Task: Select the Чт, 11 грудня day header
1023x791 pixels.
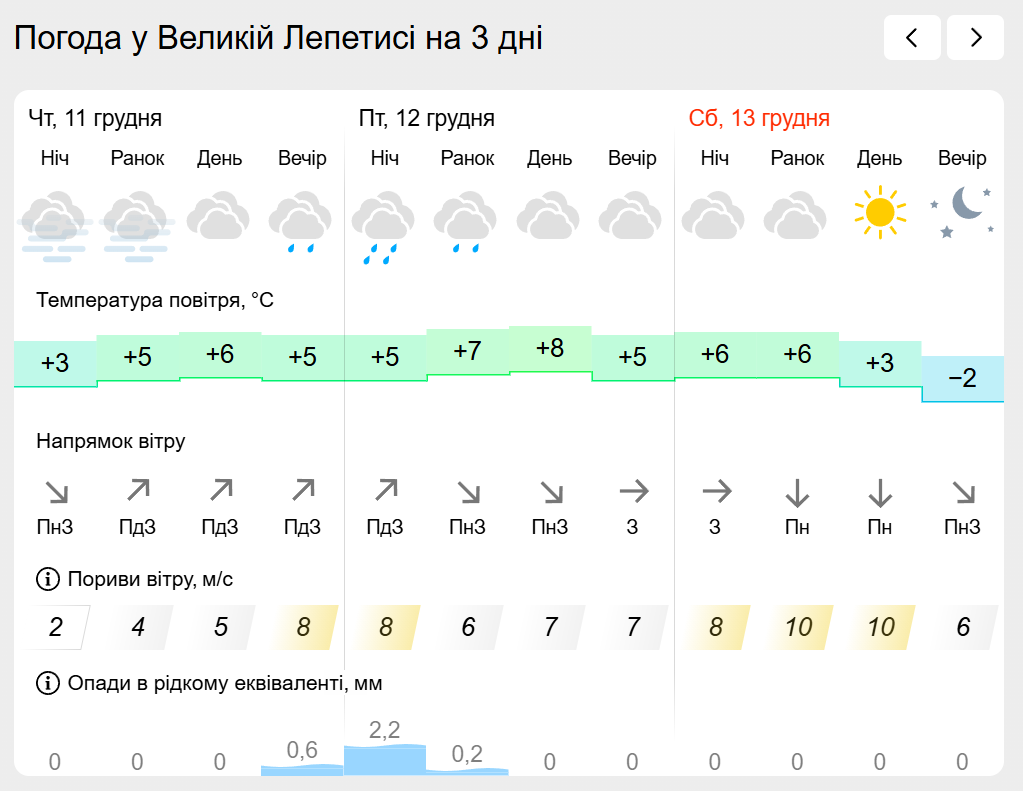Action: click(x=95, y=119)
